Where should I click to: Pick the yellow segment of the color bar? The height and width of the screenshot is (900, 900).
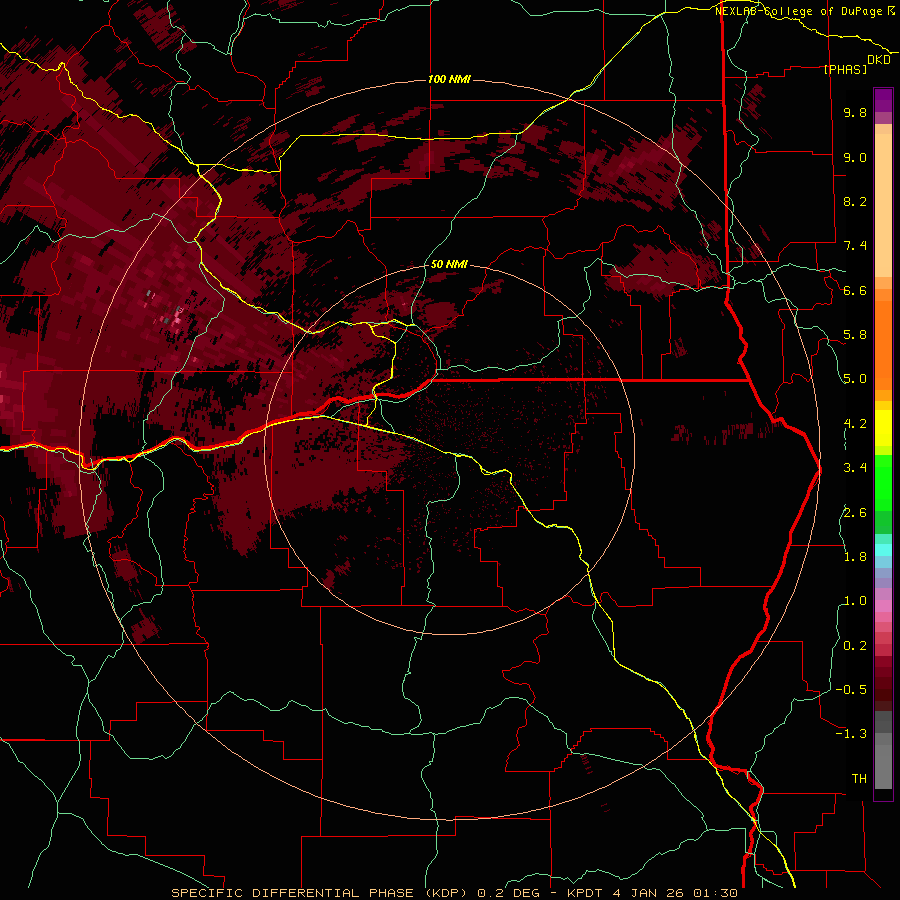883,428
